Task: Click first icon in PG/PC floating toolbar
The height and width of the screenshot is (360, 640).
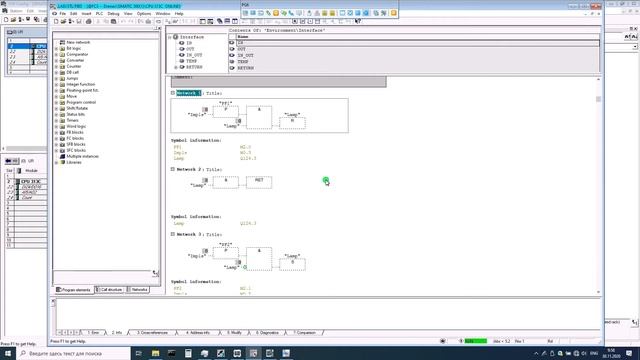Action: coord(245,13)
